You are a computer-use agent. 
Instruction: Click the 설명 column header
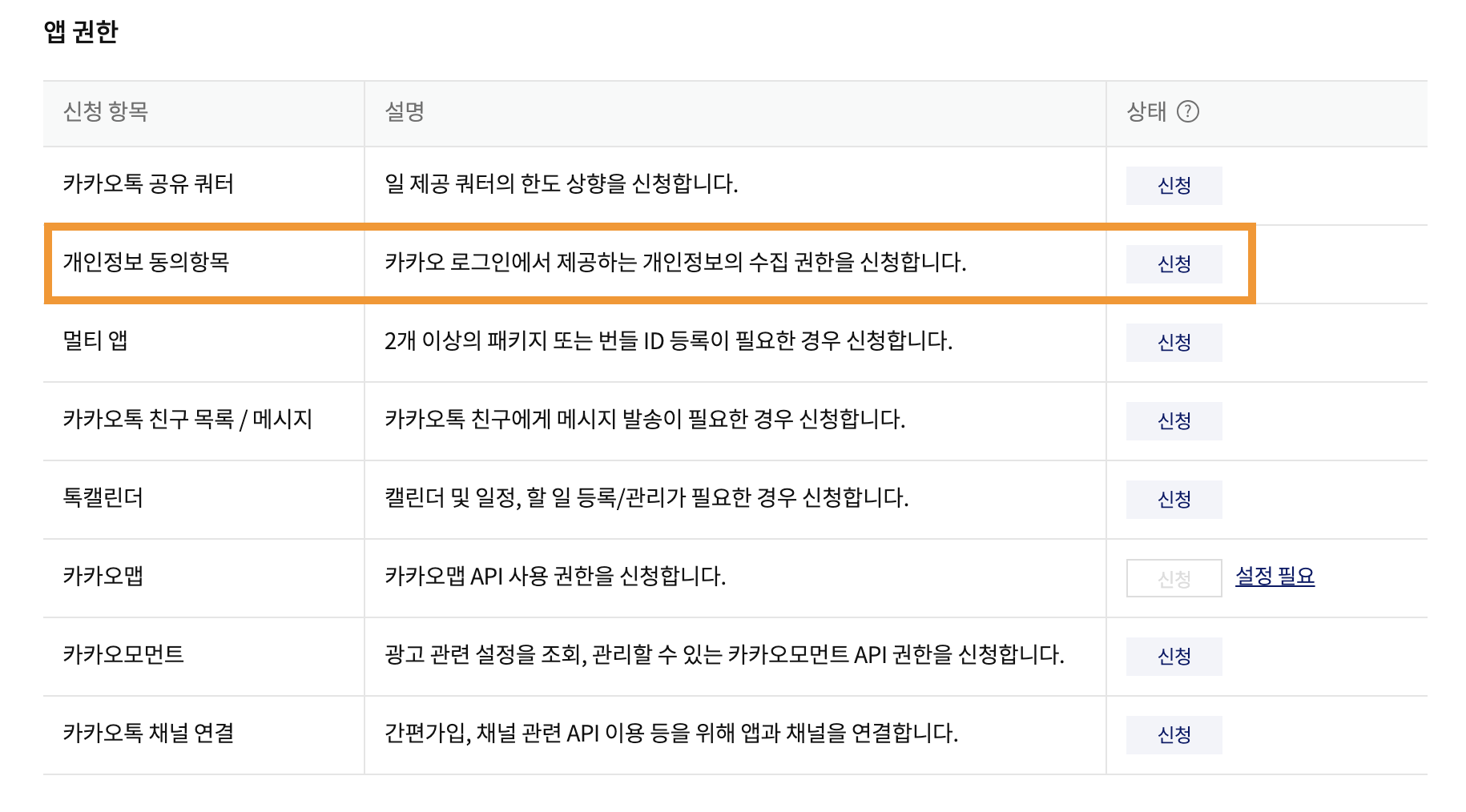coord(405,112)
